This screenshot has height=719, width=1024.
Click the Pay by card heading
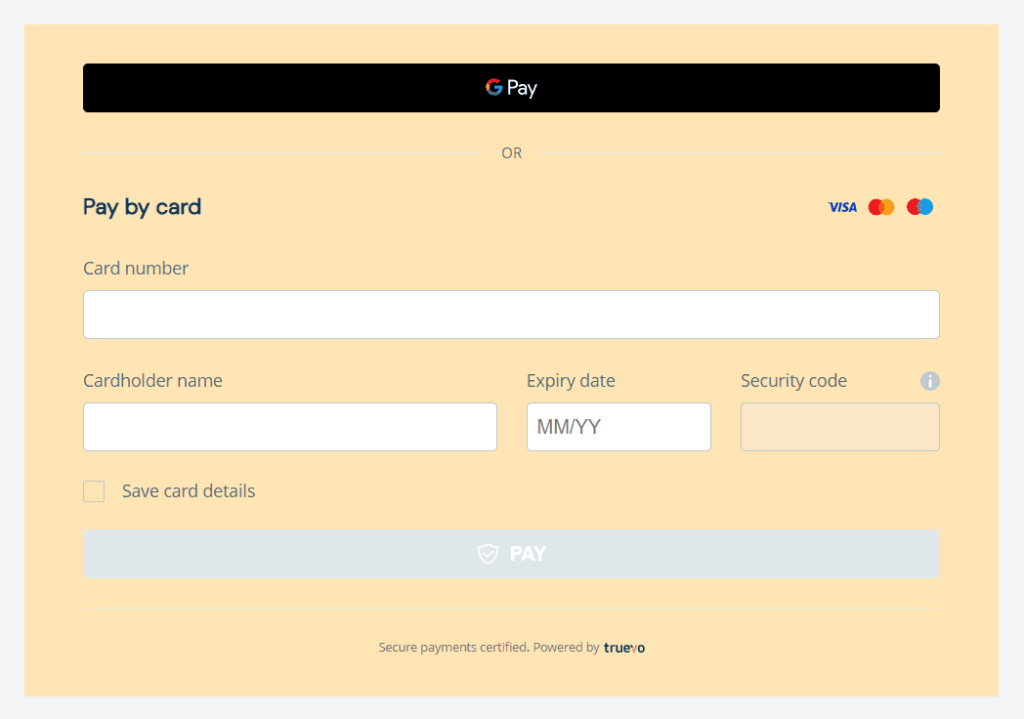point(142,207)
